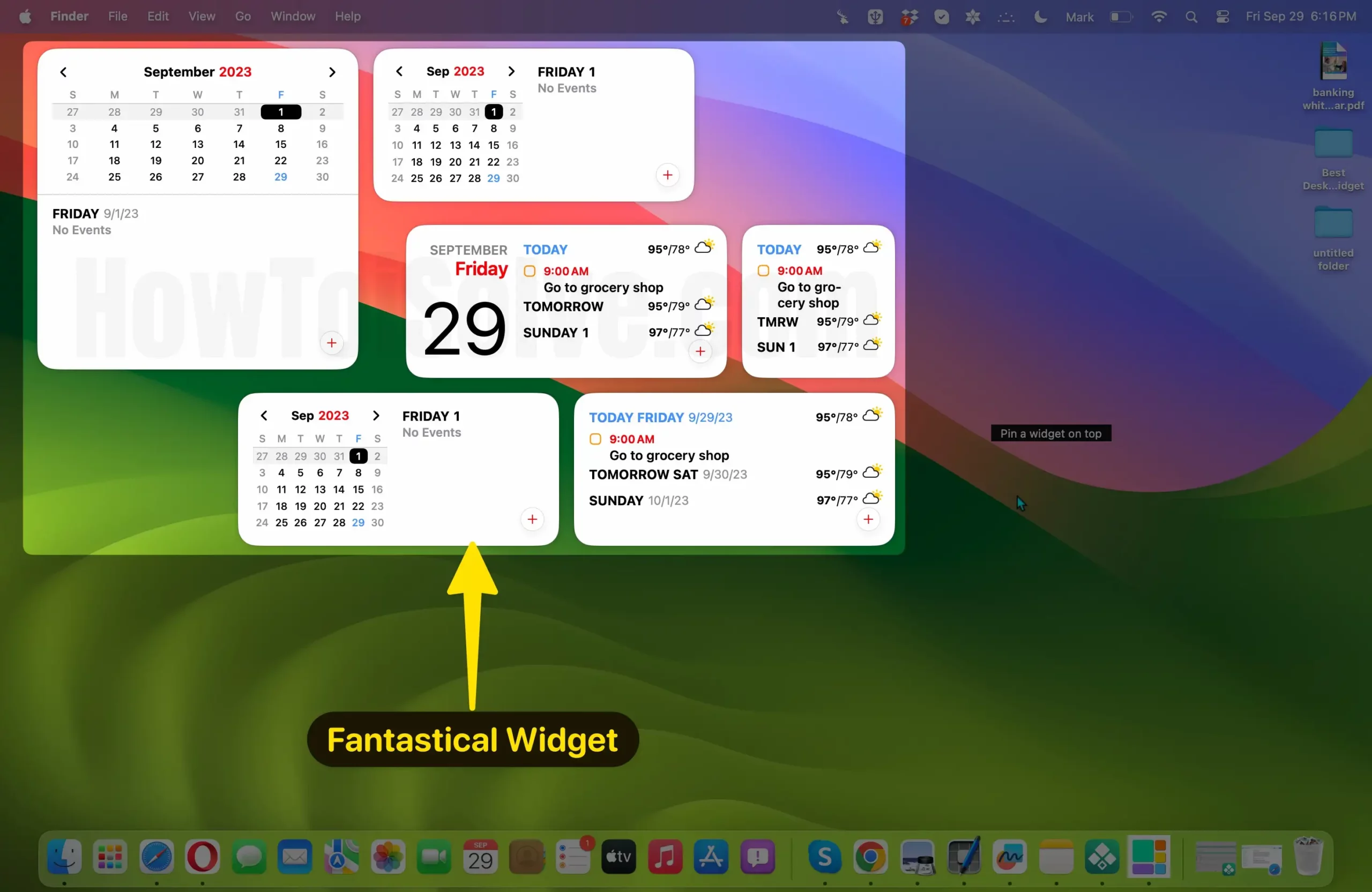Open Safari from Dock

pyautogui.click(x=156, y=857)
